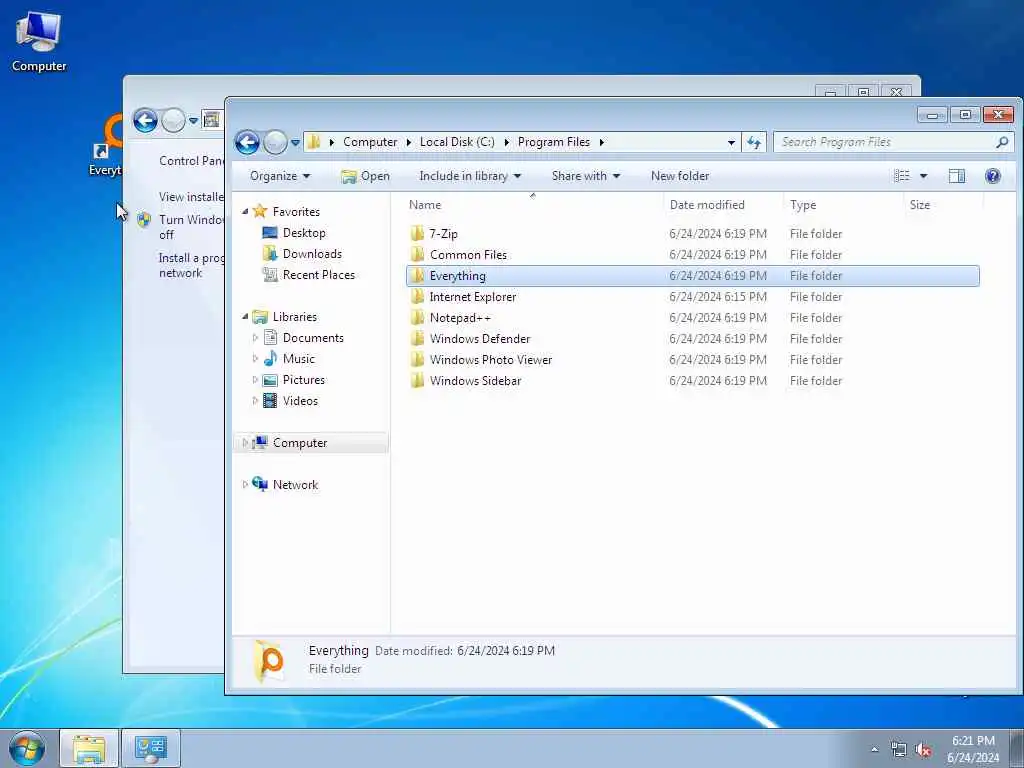Screen dimensions: 1024x768
Task: Click the Music library icon
Action: (x=270, y=359)
